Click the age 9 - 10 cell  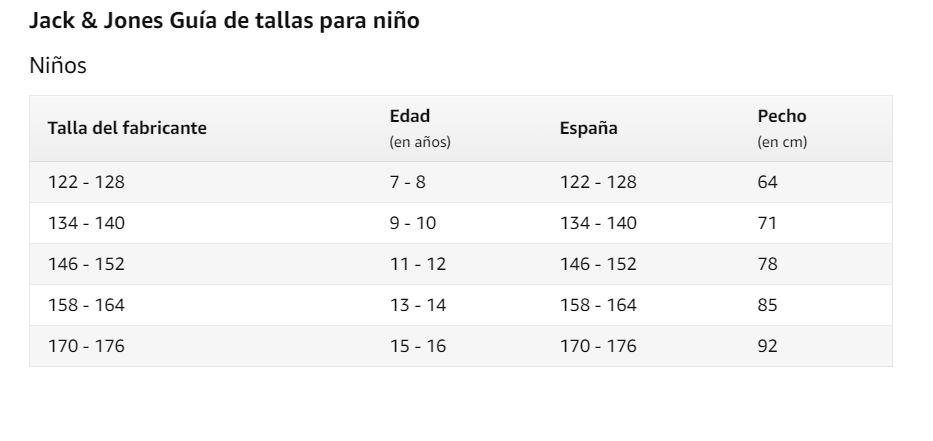click(413, 223)
